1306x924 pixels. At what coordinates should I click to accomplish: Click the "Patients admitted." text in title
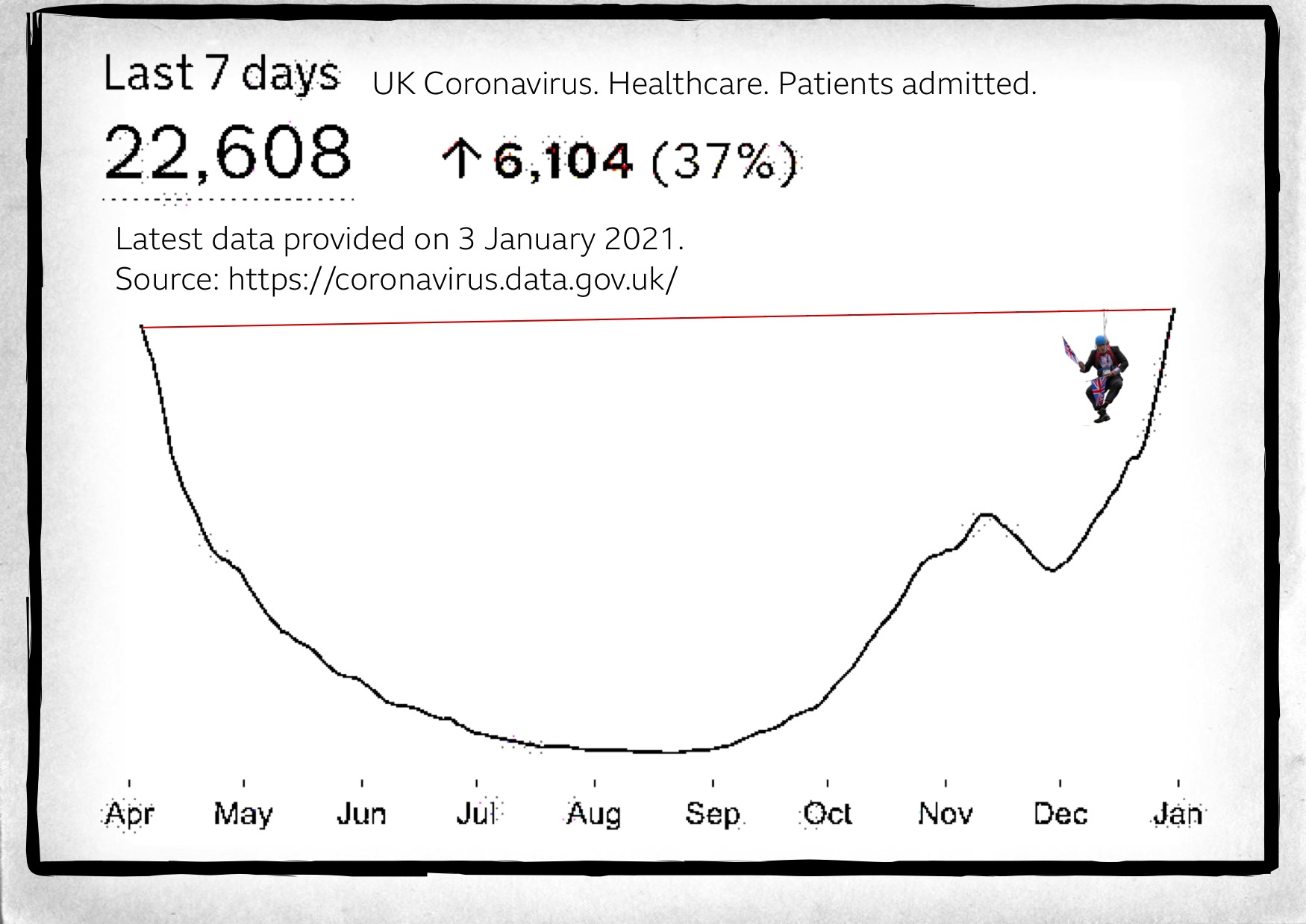point(907,84)
